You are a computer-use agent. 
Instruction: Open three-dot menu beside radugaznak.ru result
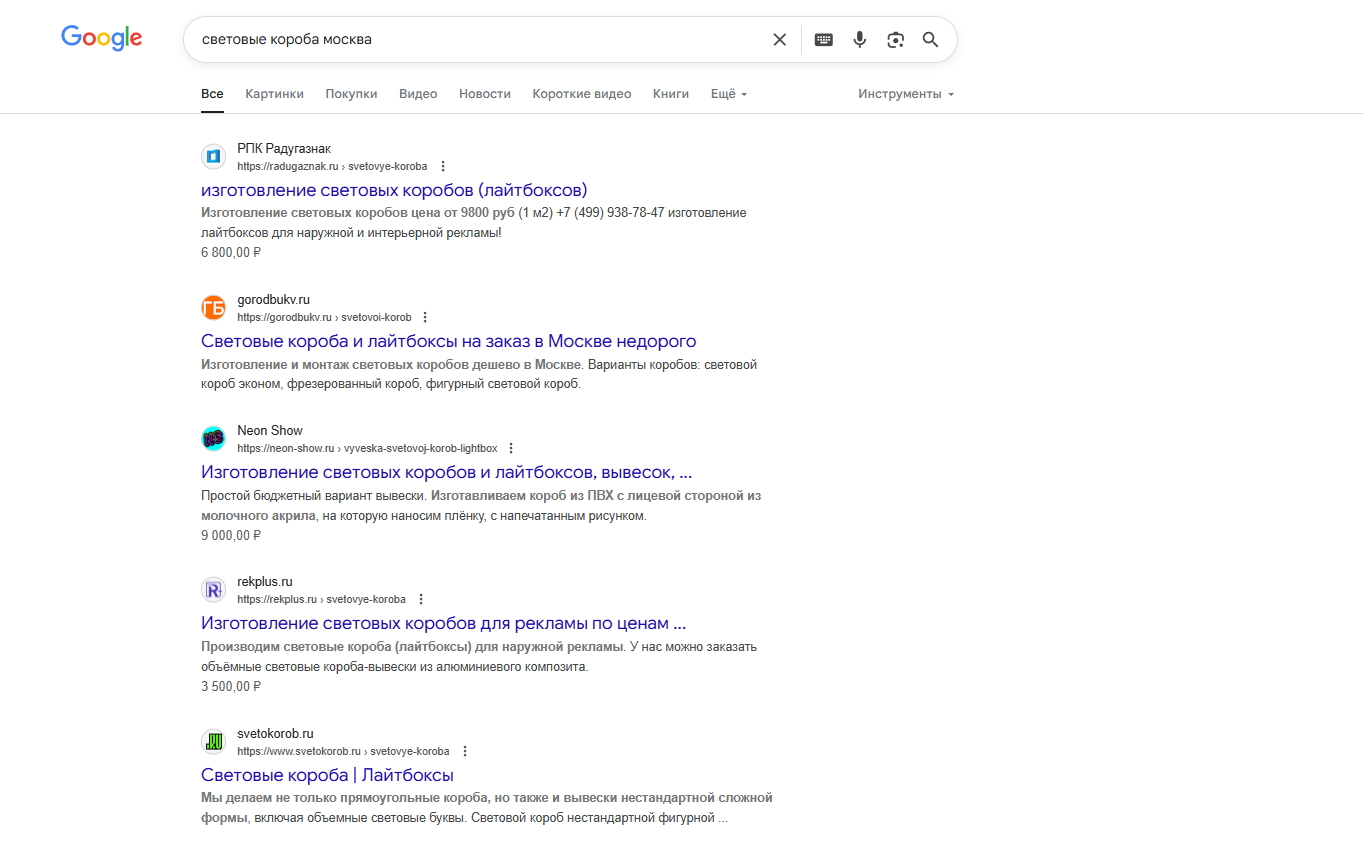tap(443, 166)
